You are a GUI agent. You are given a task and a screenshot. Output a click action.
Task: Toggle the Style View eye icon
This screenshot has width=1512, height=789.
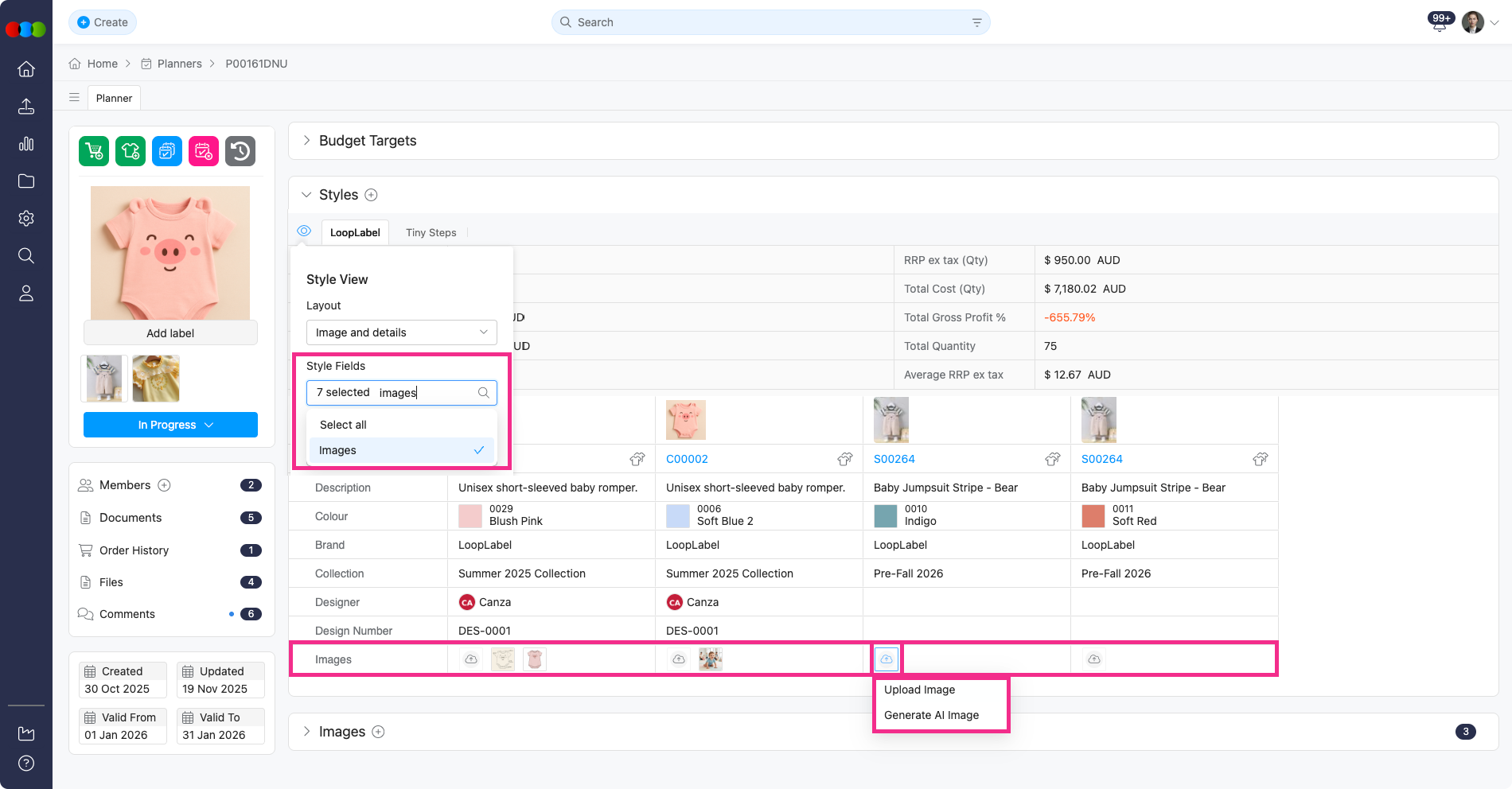click(x=304, y=231)
